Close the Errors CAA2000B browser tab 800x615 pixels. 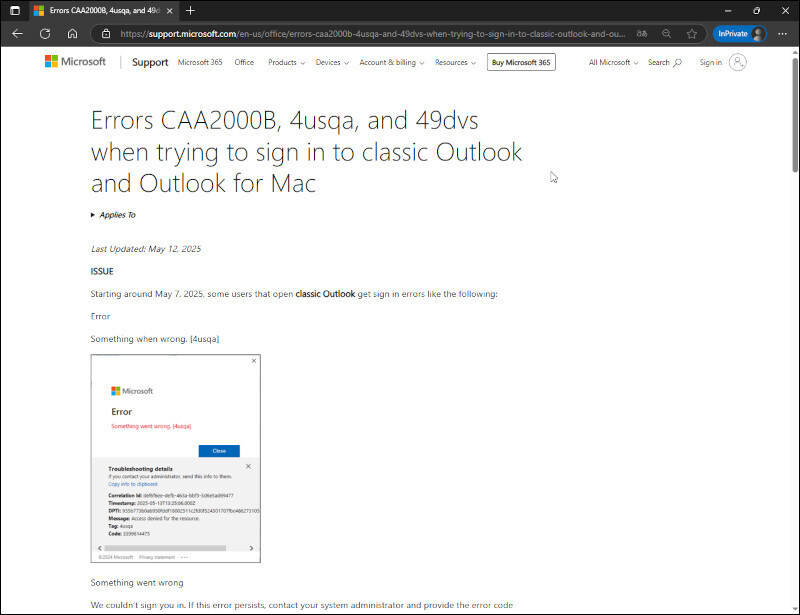pyautogui.click(x=169, y=11)
